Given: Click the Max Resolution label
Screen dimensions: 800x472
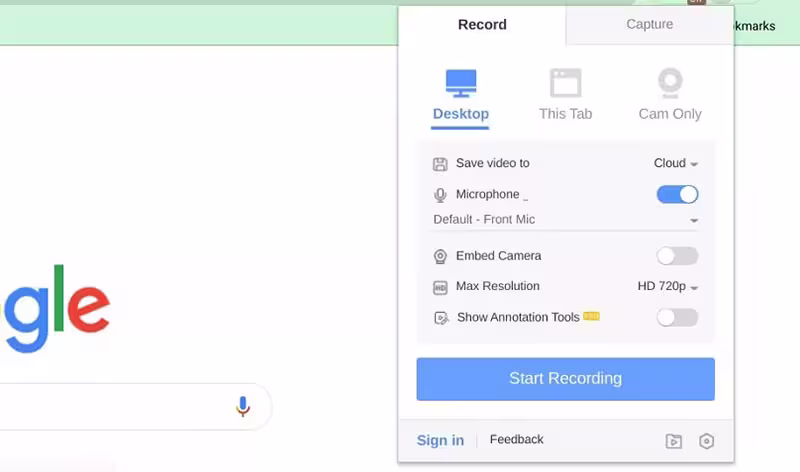Looking at the screenshot, I should coord(497,286).
